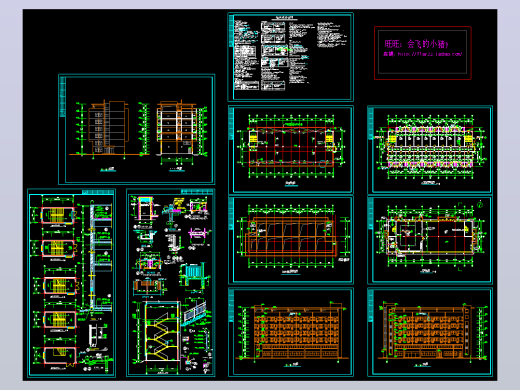This screenshot has height=390, width=520.
Task: Open the rear elevation sheet under ground floor plan
Action: (x=430, y=332)
